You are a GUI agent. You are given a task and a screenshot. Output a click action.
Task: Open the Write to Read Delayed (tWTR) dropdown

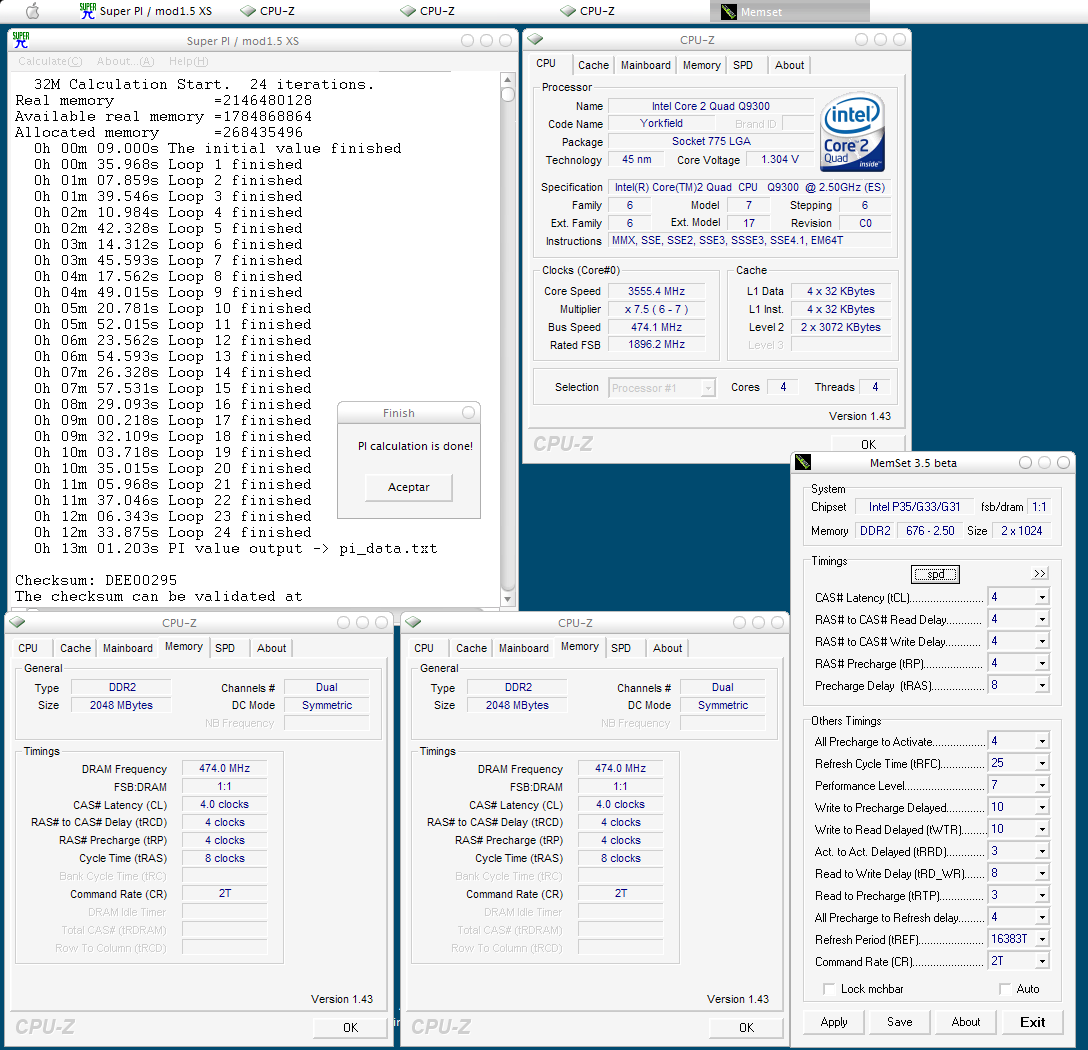pos(1042,829)
